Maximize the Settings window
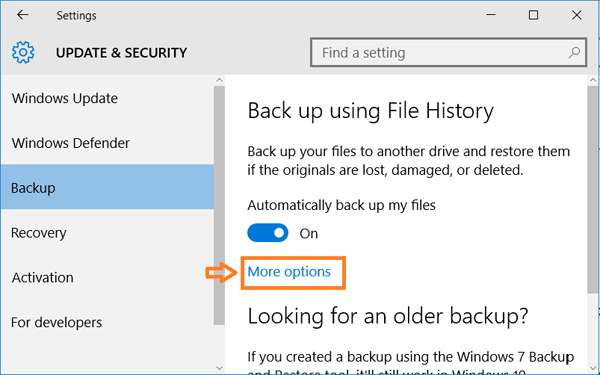Image resolution: width=600 pixels, height=375 pixels. coord(533,15)
